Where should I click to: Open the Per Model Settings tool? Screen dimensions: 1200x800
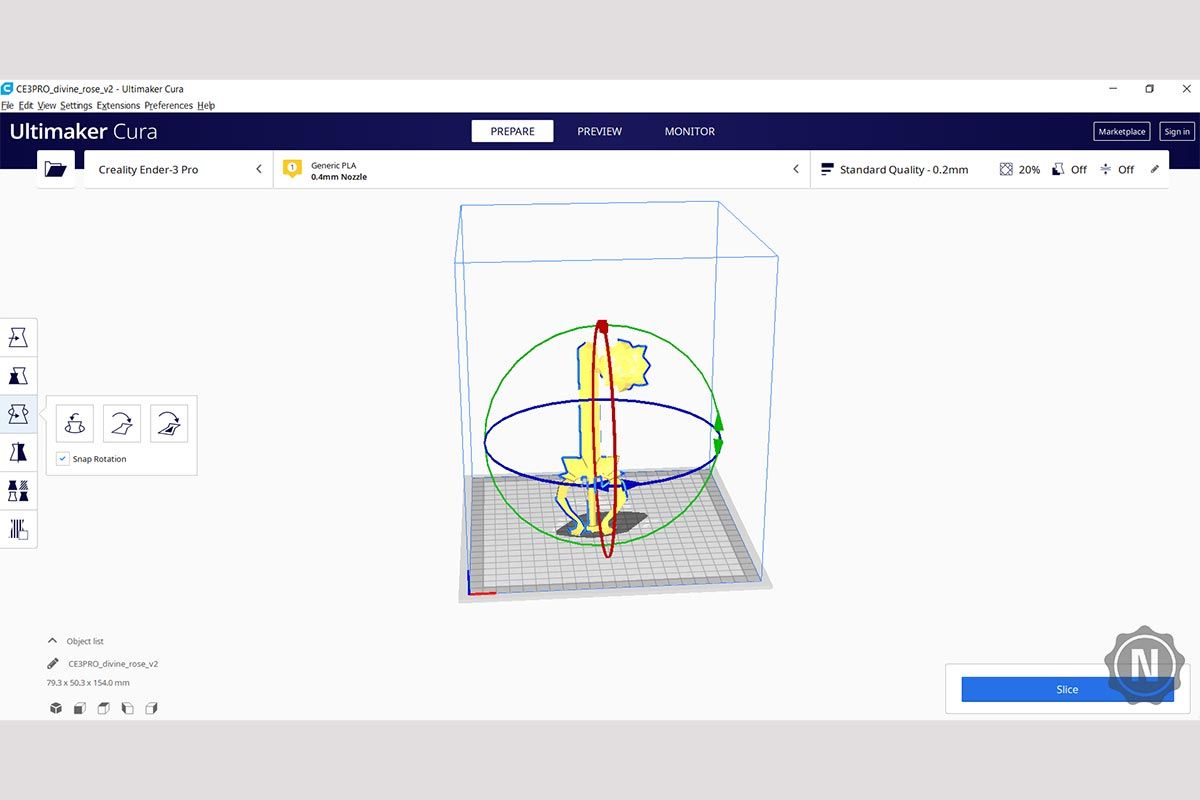(x=19, y=490)
